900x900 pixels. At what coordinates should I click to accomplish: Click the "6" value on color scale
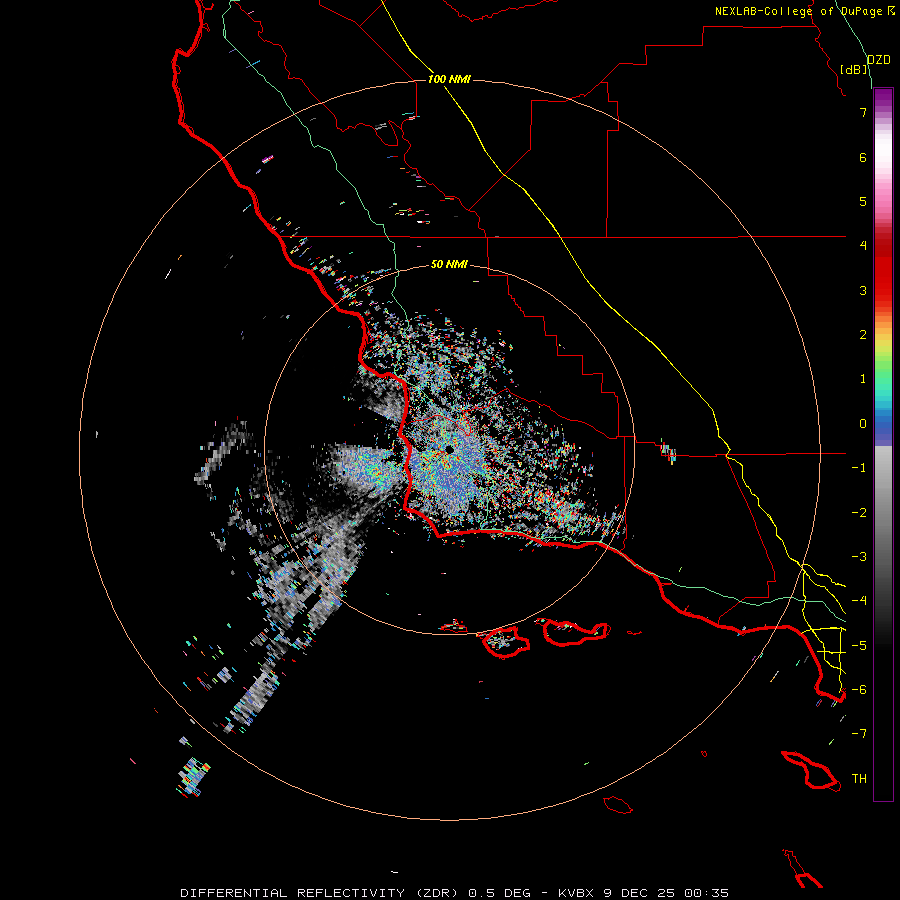(x=863, y=157)
